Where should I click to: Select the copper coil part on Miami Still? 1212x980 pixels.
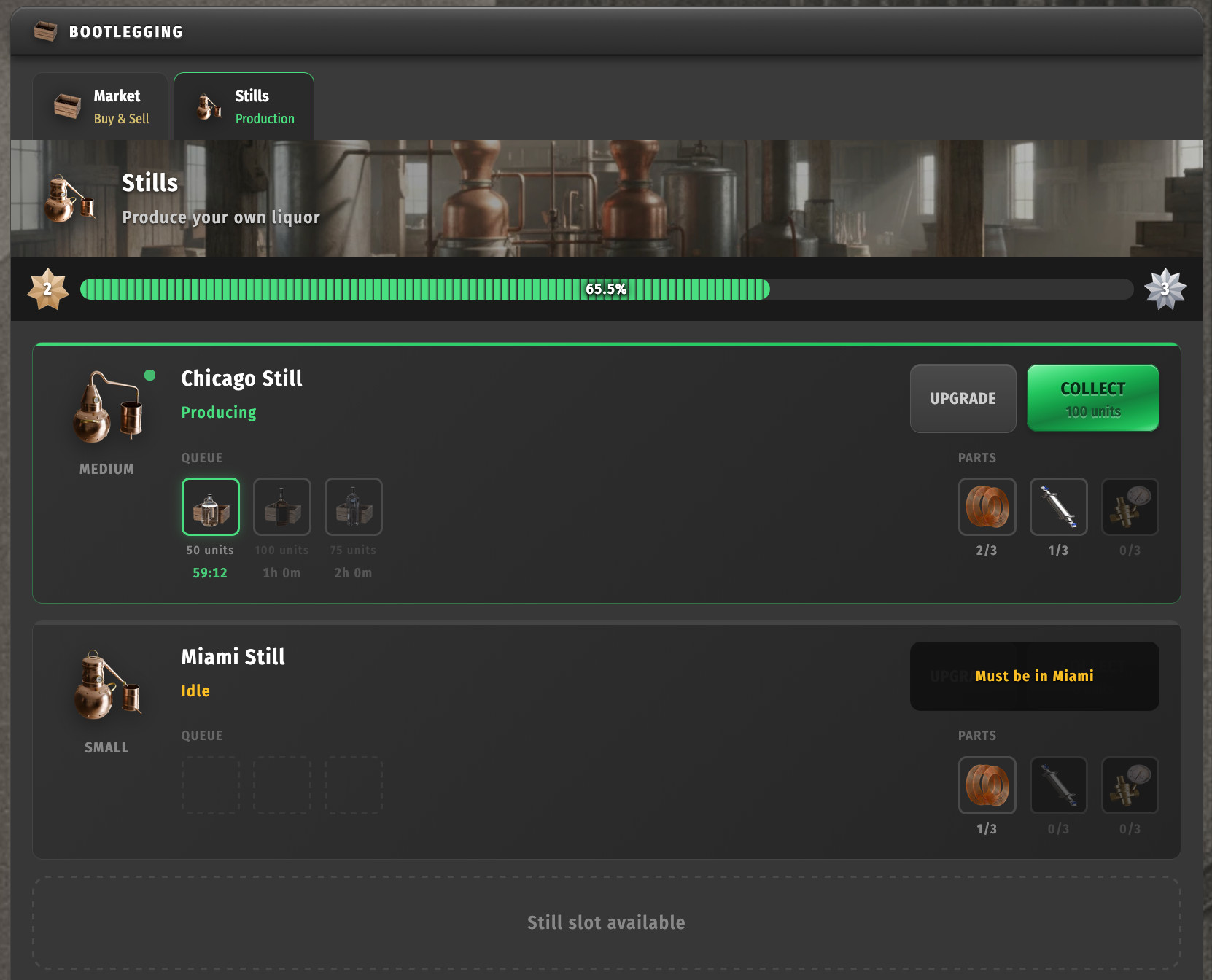[x=987, y=785]
